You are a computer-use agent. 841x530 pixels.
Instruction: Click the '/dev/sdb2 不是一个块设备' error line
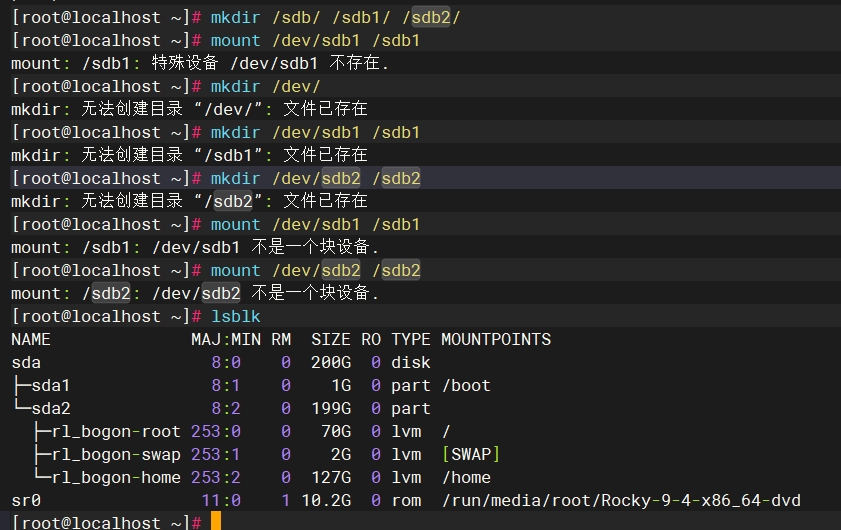[195, 294]
